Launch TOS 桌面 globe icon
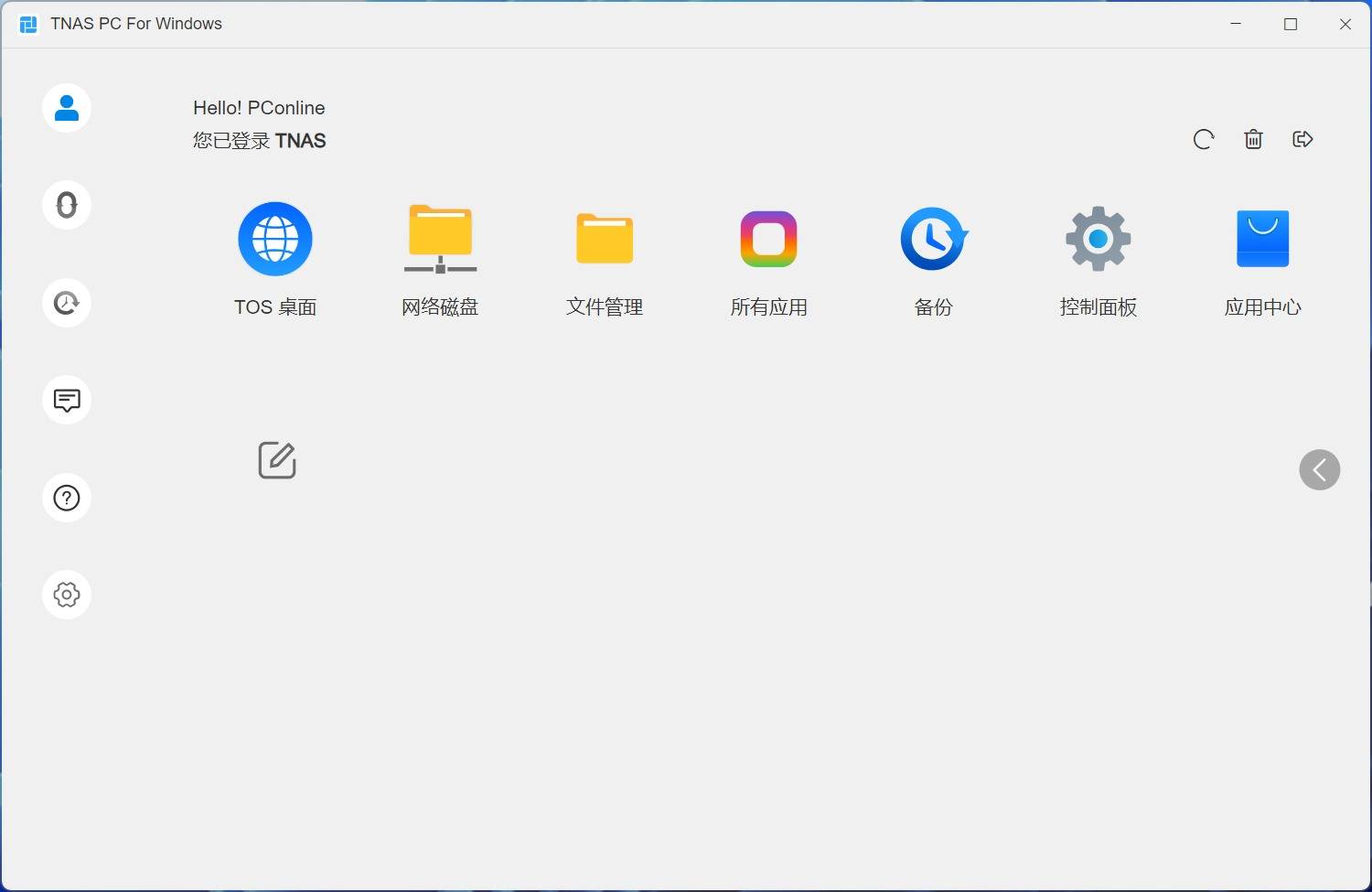This screenshot has width=1372, height=892. pos(275,239)
